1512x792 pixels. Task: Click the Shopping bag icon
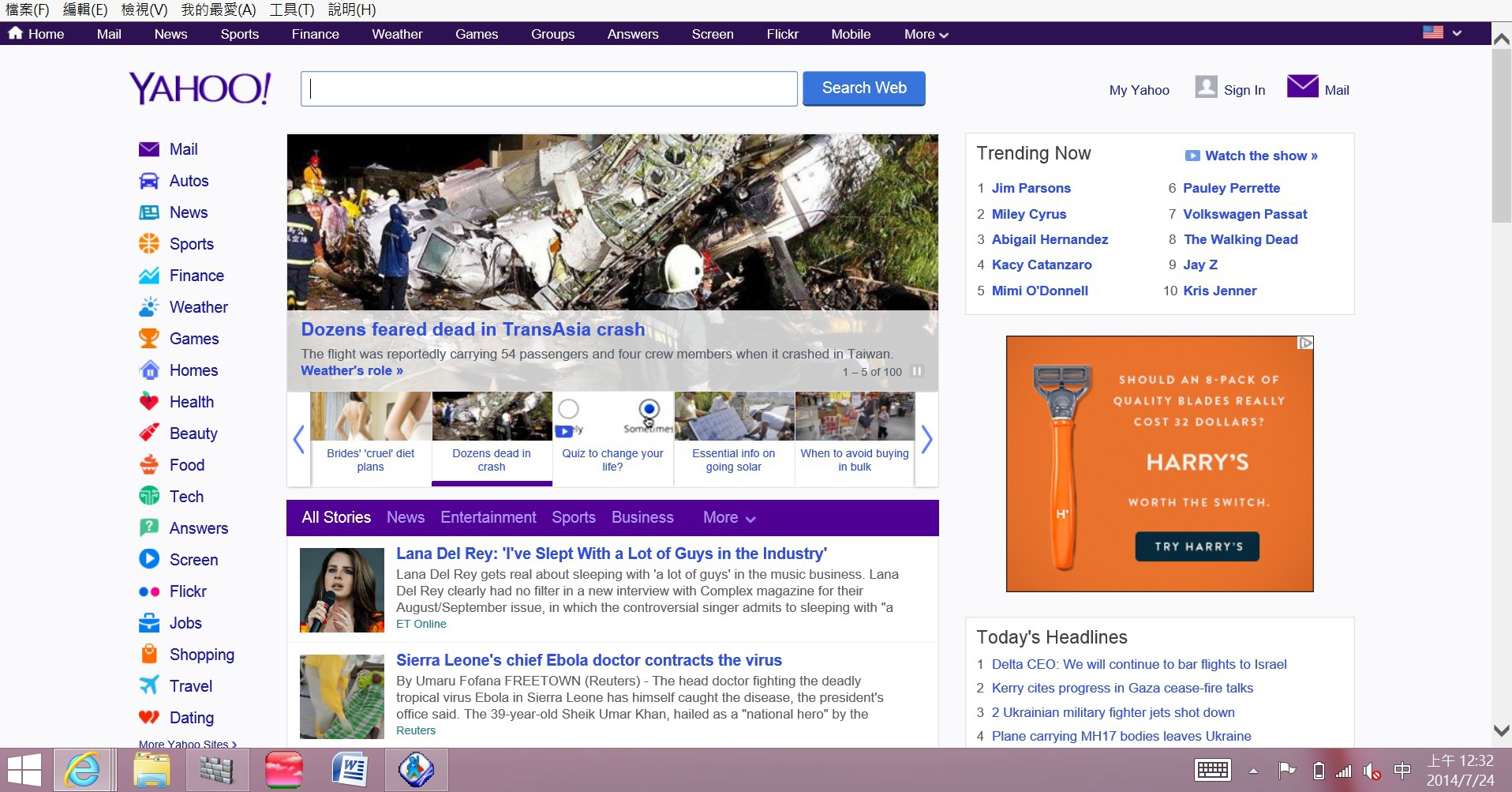pyautogui.click(x=149, y=655)
